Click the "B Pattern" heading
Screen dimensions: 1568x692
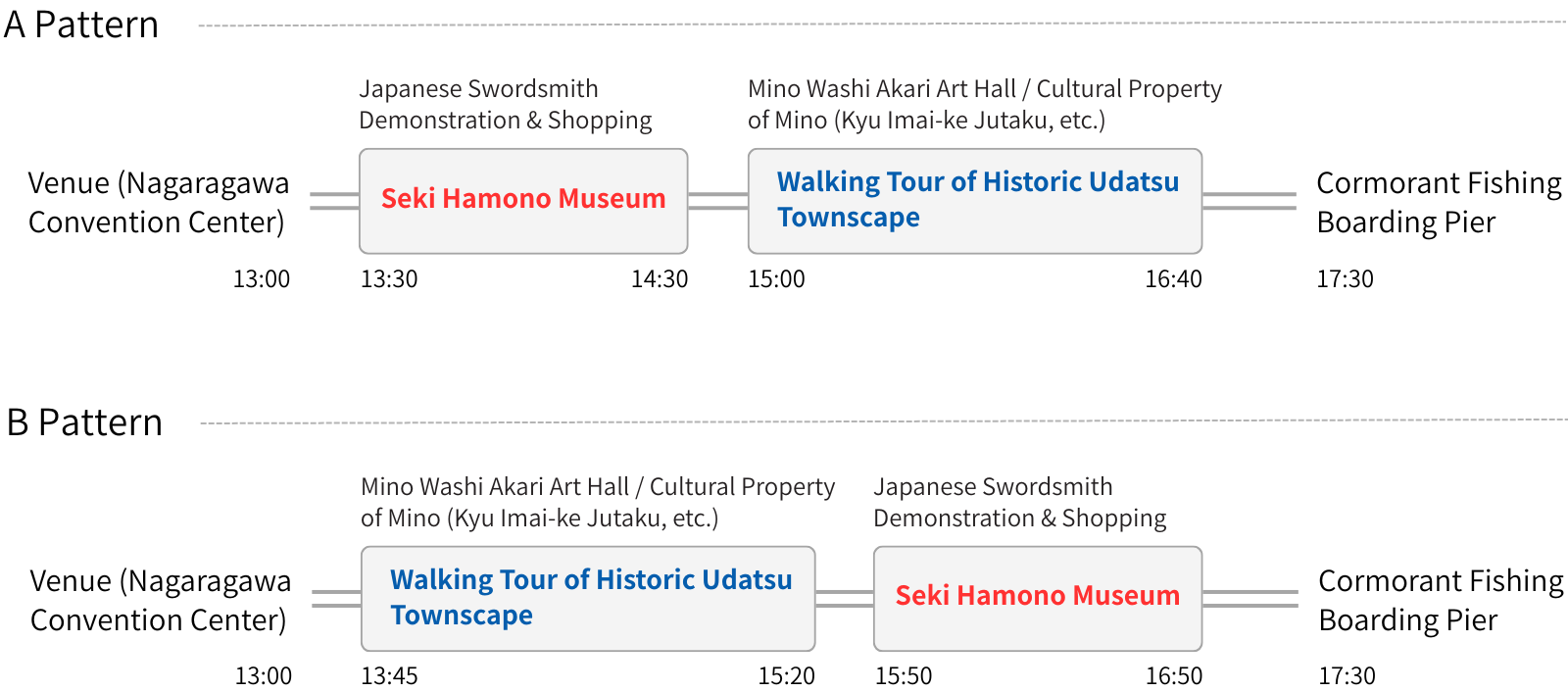pyautogui.click(x=84, y=422)
